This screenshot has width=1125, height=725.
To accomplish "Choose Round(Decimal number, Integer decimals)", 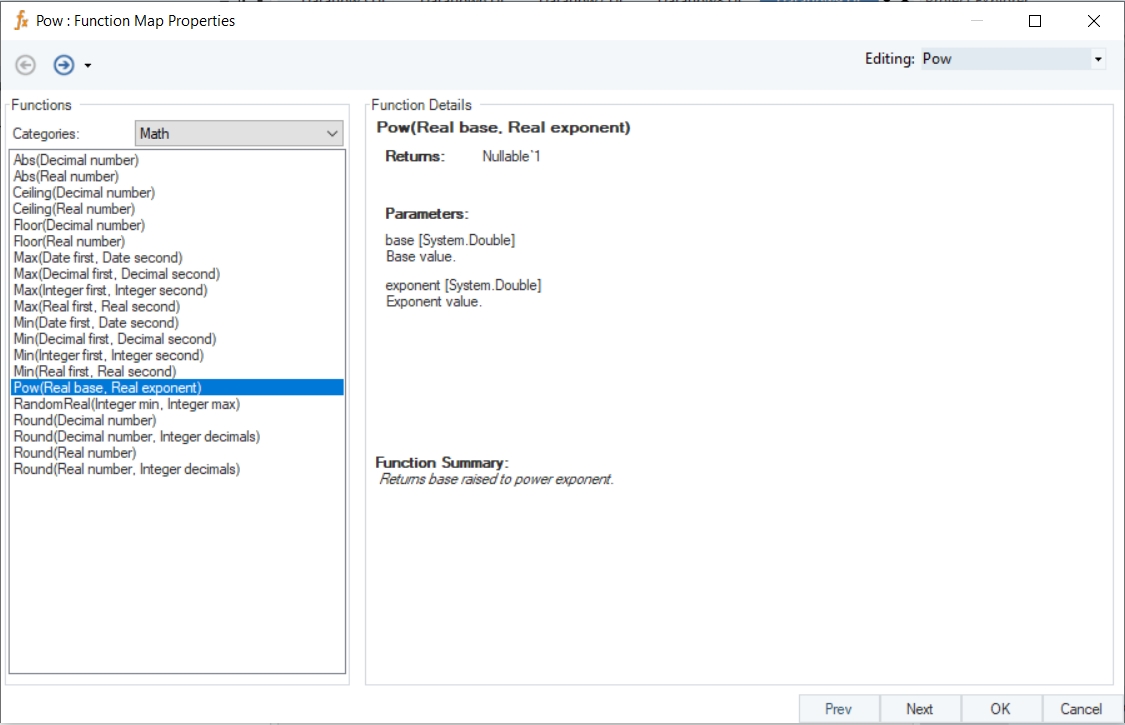I will coord(136,436).
